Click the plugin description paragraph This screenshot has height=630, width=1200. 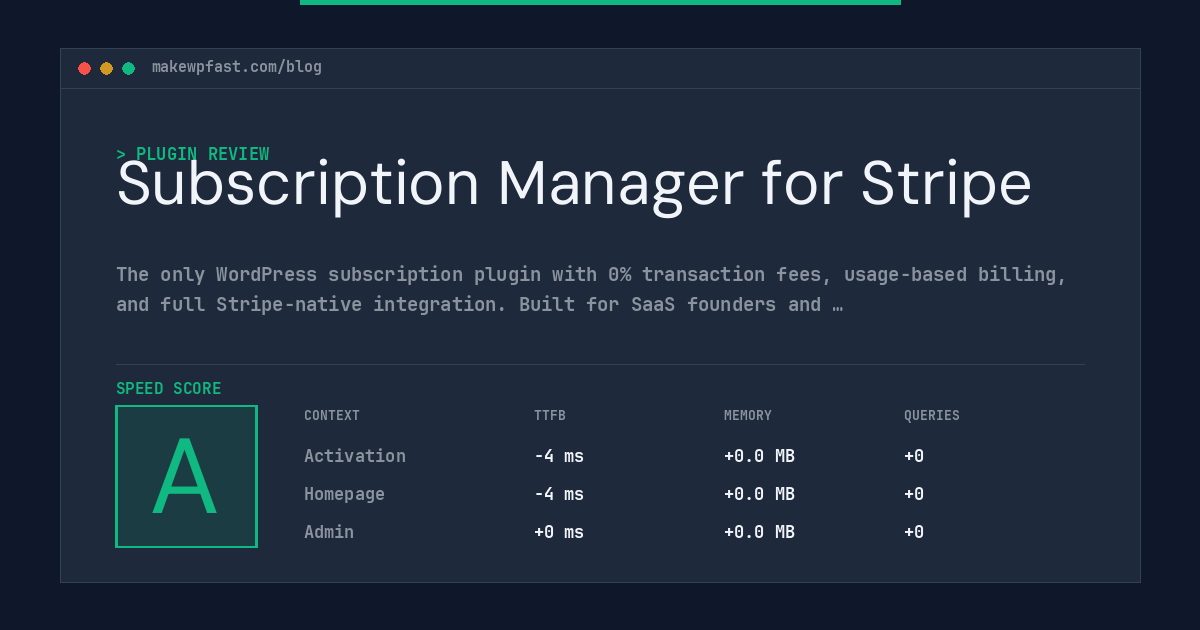(592, 289)
